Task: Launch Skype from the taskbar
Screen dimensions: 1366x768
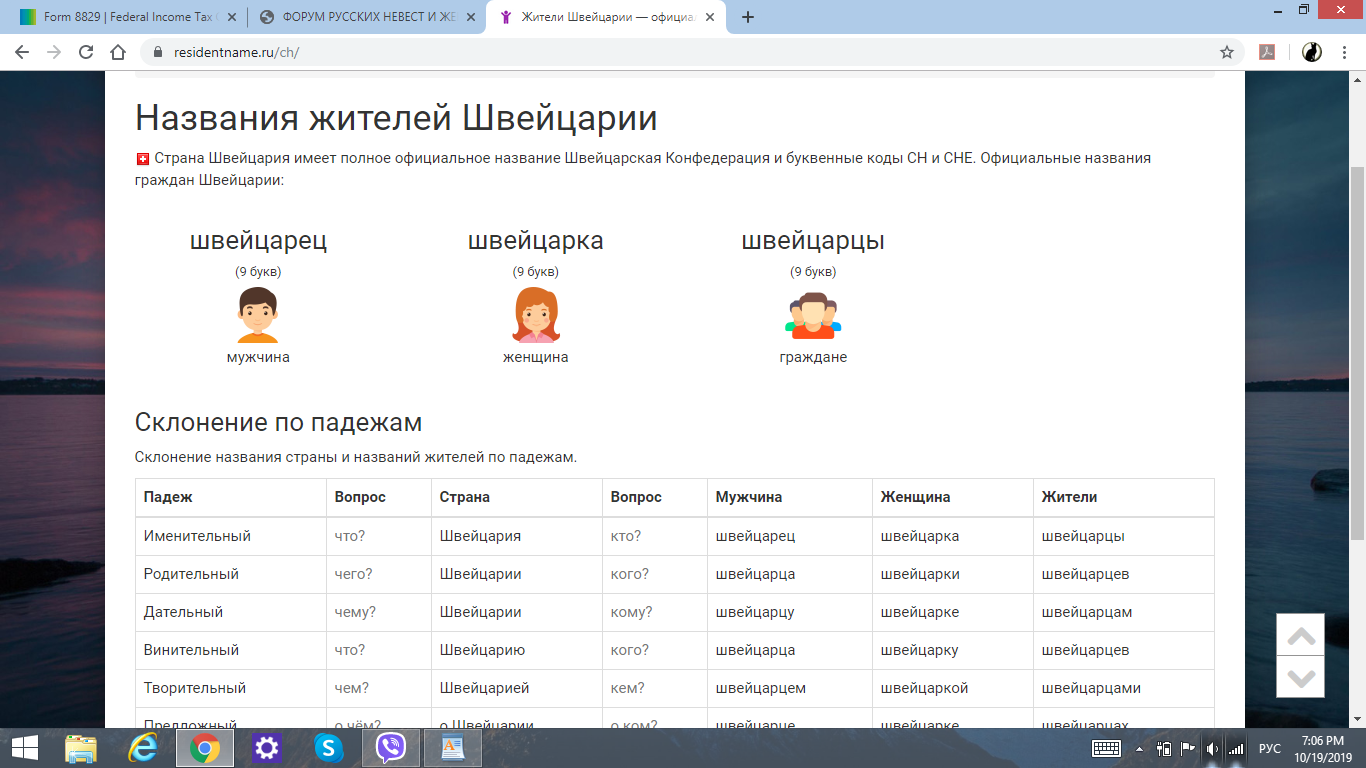Action: coord(328,748)
